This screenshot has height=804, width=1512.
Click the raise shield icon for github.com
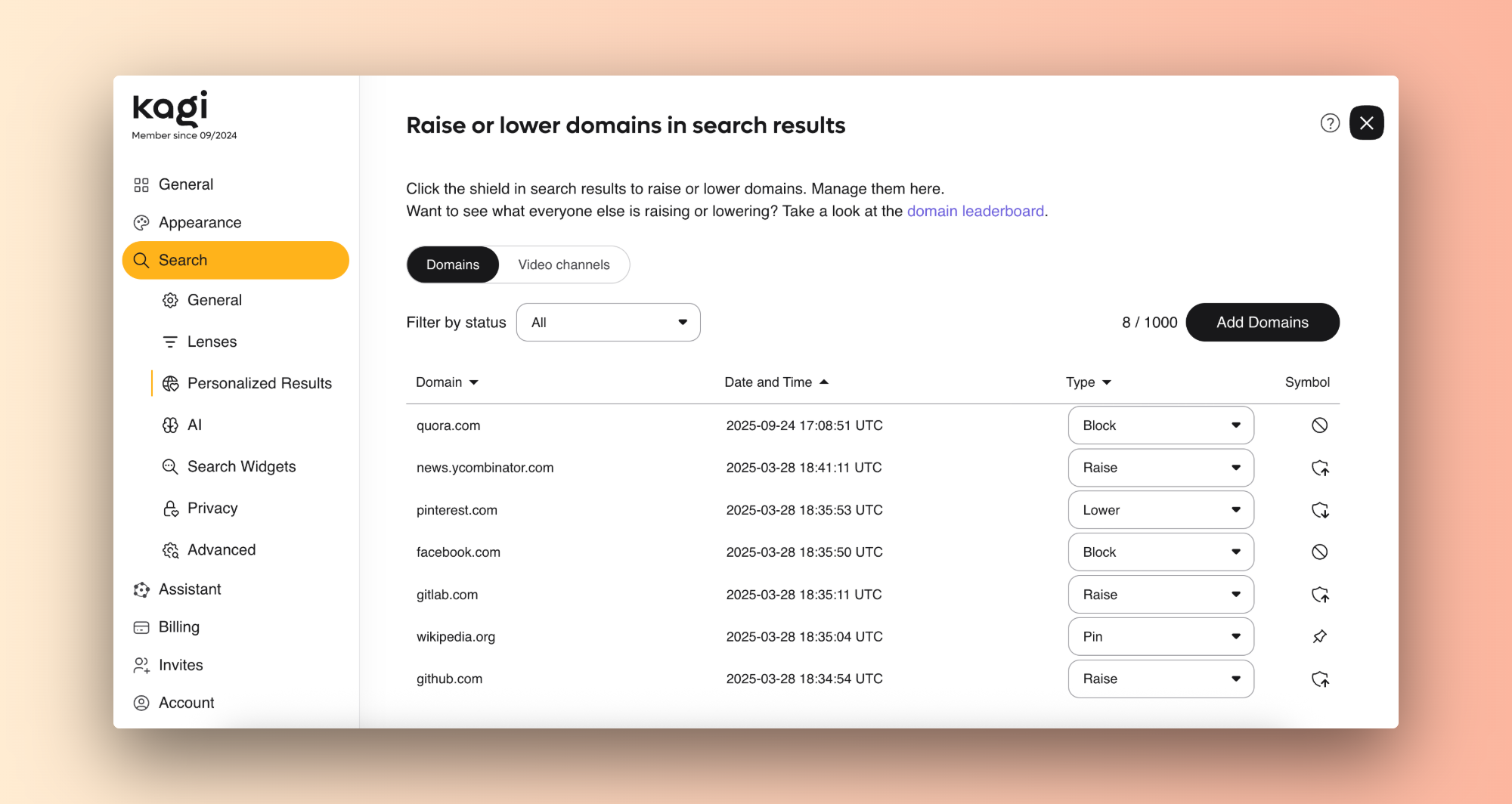tap(1321, 679)
